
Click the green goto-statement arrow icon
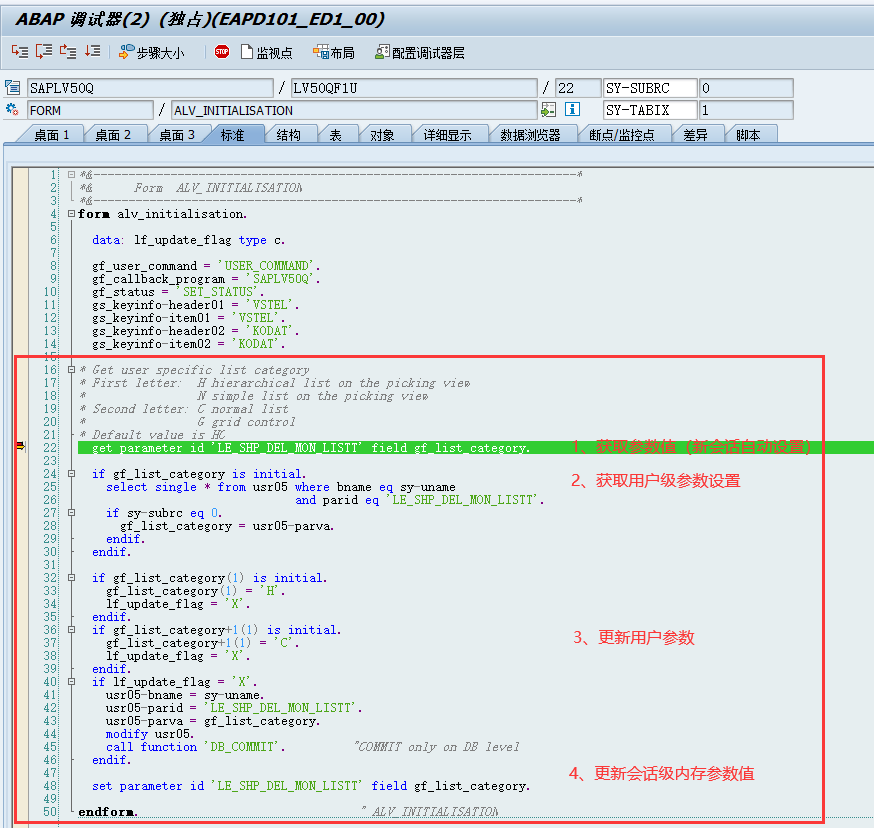[547, 110]
